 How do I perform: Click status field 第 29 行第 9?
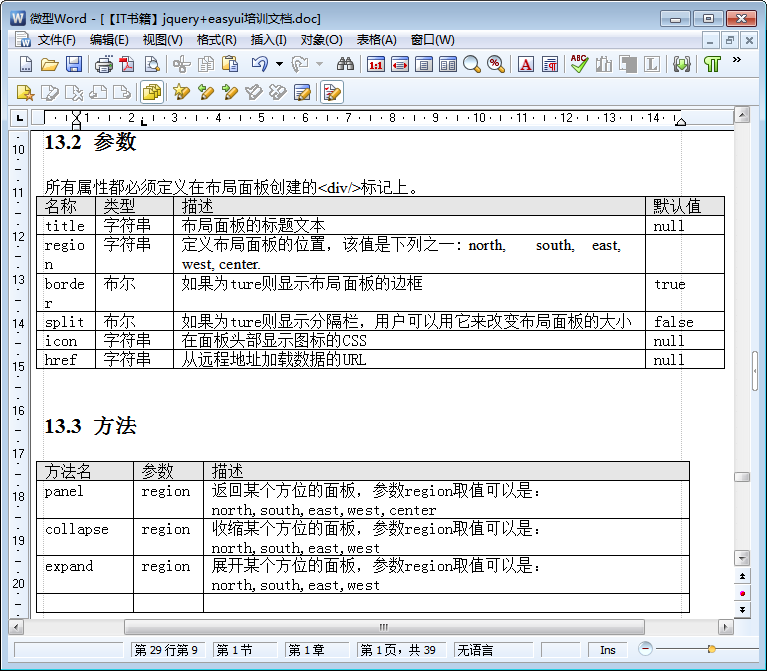(168, 650)
